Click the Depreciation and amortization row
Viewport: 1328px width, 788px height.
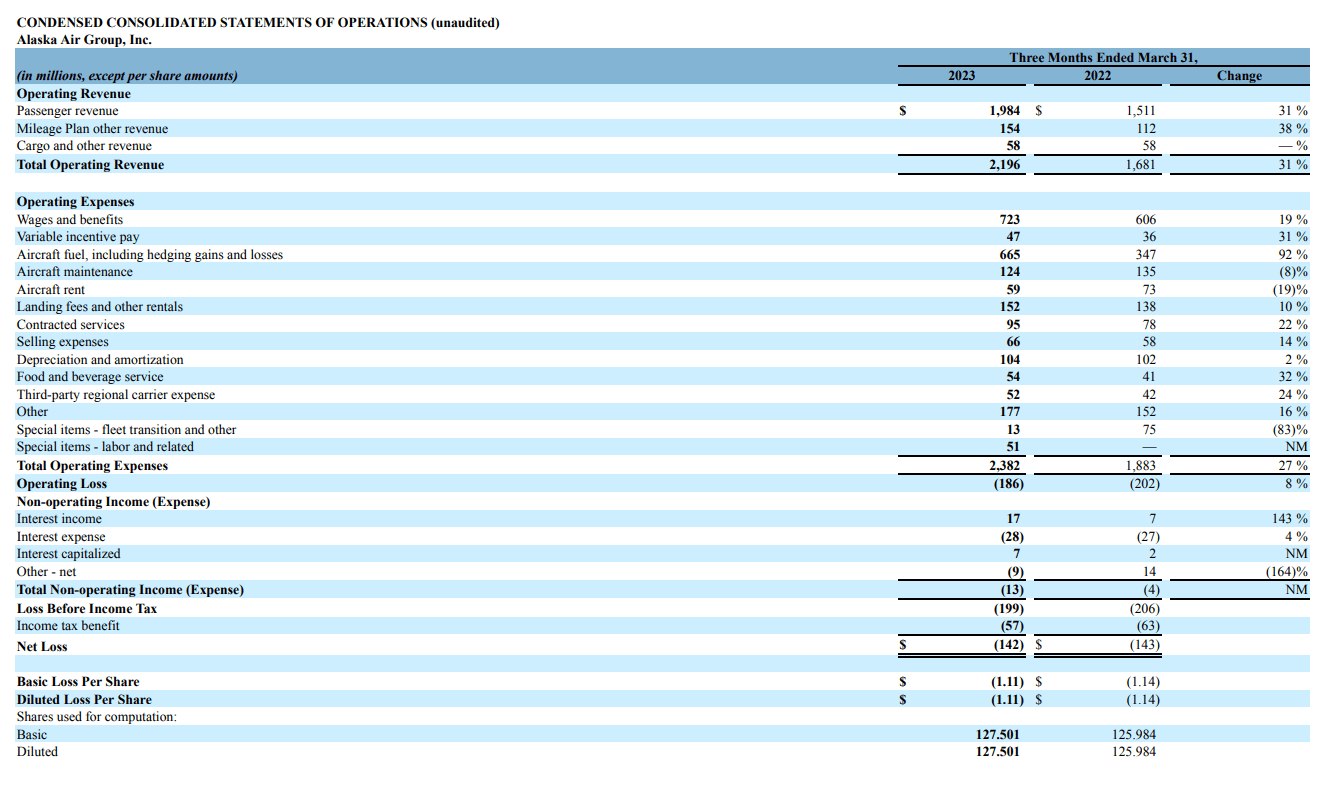[x=100, y=359]
